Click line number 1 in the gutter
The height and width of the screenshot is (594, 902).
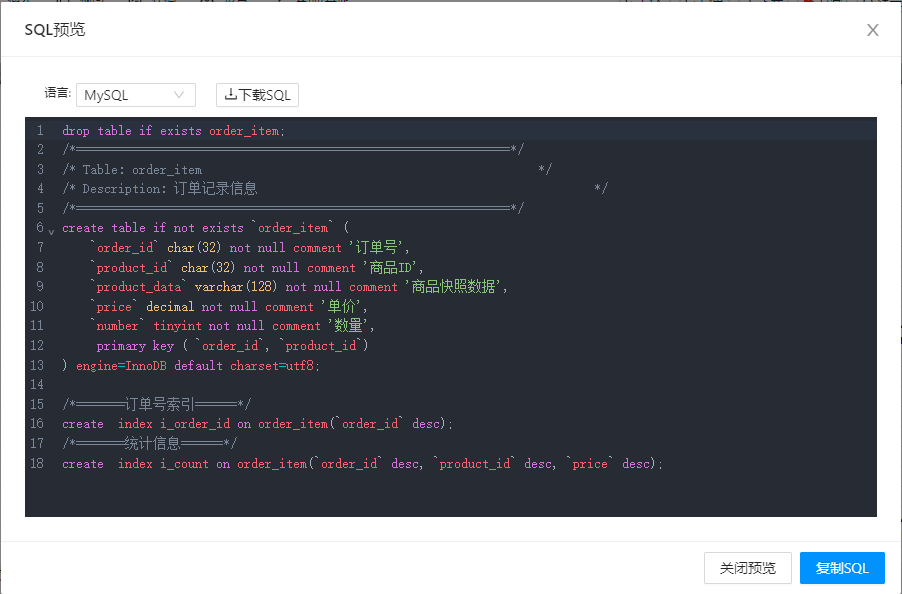(39, 131)
